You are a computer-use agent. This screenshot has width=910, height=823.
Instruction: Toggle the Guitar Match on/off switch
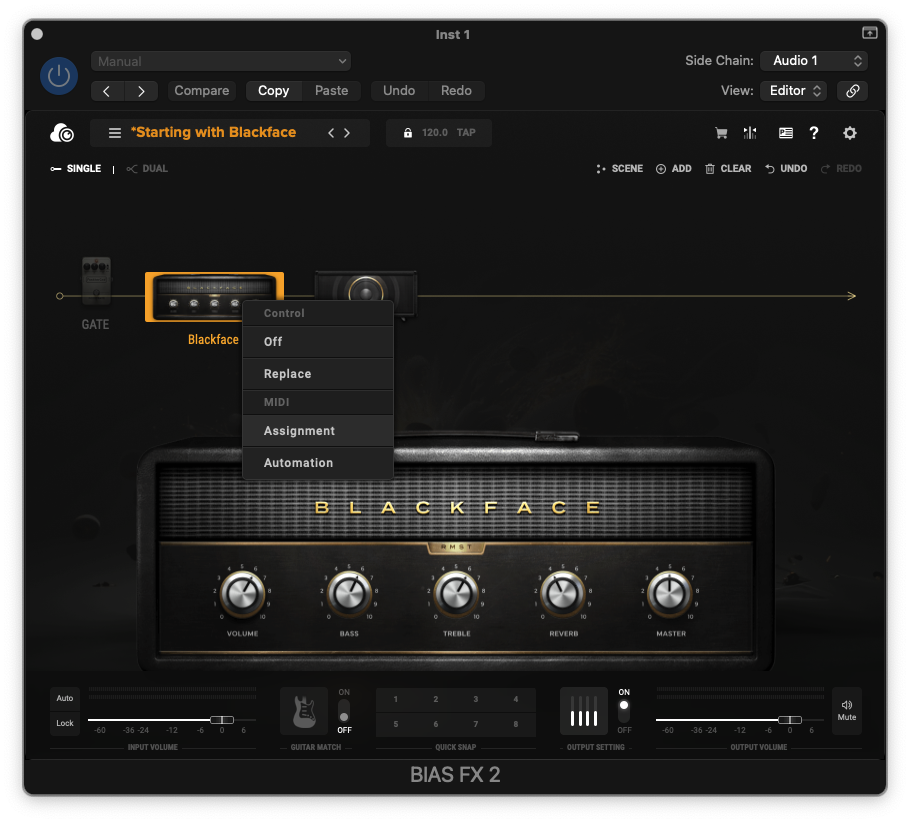pyautogui.click(x=344, y=711)
